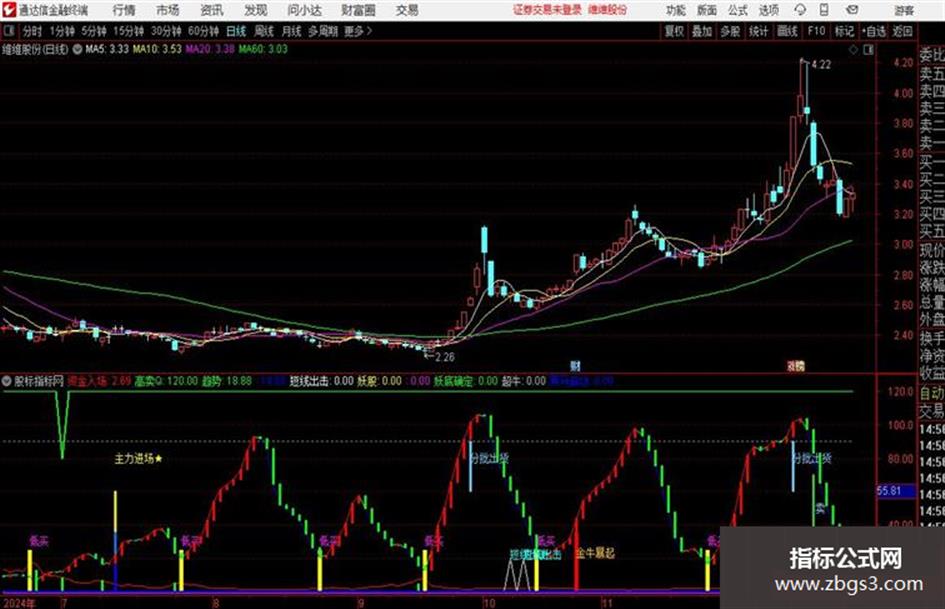Image resolution: width=945 pixels, height=609 pixels.
Task: Click the 游客 user account label
Action: click(903, 10)
